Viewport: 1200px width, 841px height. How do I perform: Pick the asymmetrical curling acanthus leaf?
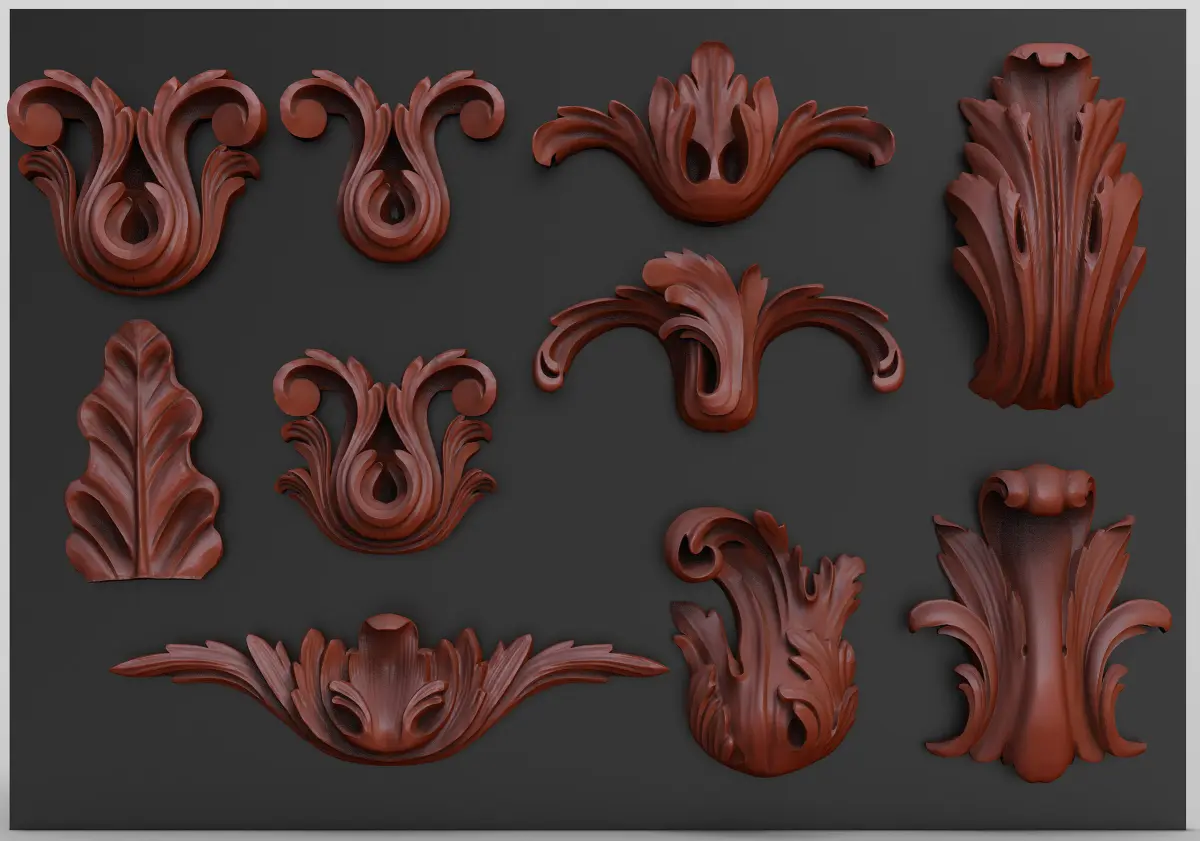point(765,640)
